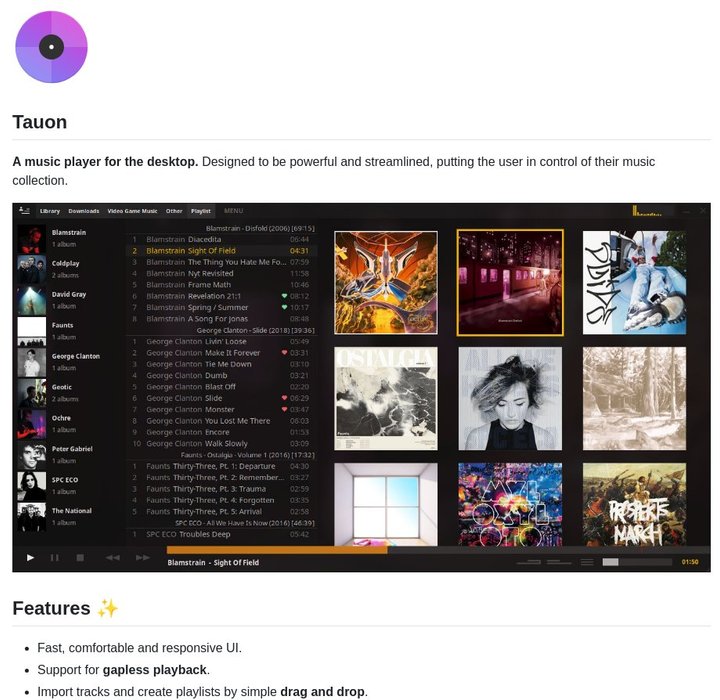720x700 pixels.
Task: Start playback with the play button
Action: click(x=30, y=558)
